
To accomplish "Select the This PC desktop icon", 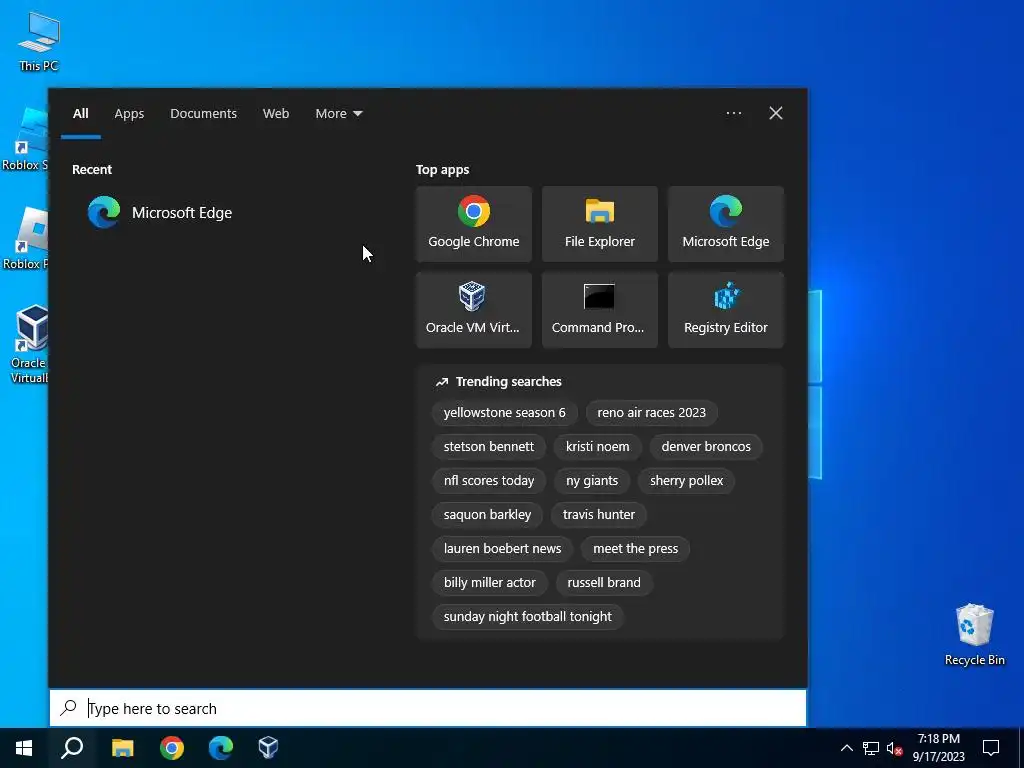I will coord(39,40).
